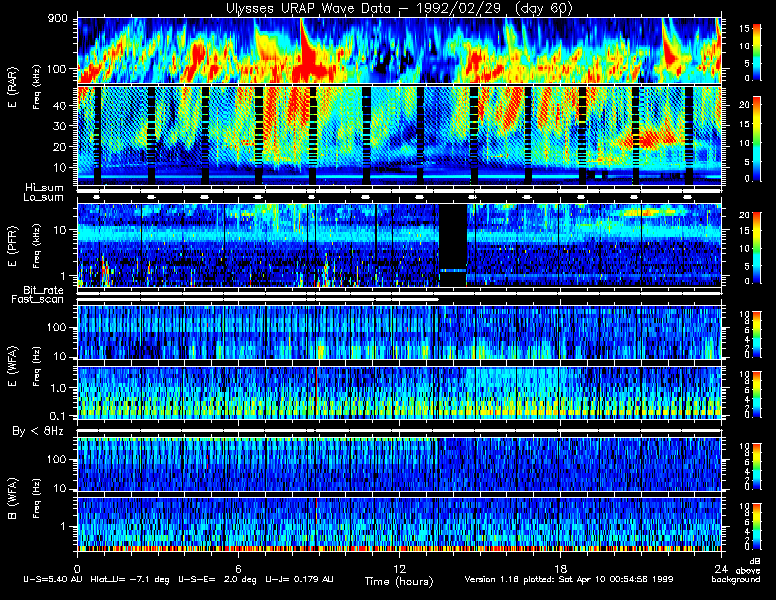Click the black data-gap block in the PFR panel
This screenshot has height=600, width=776.
[453, 245]
